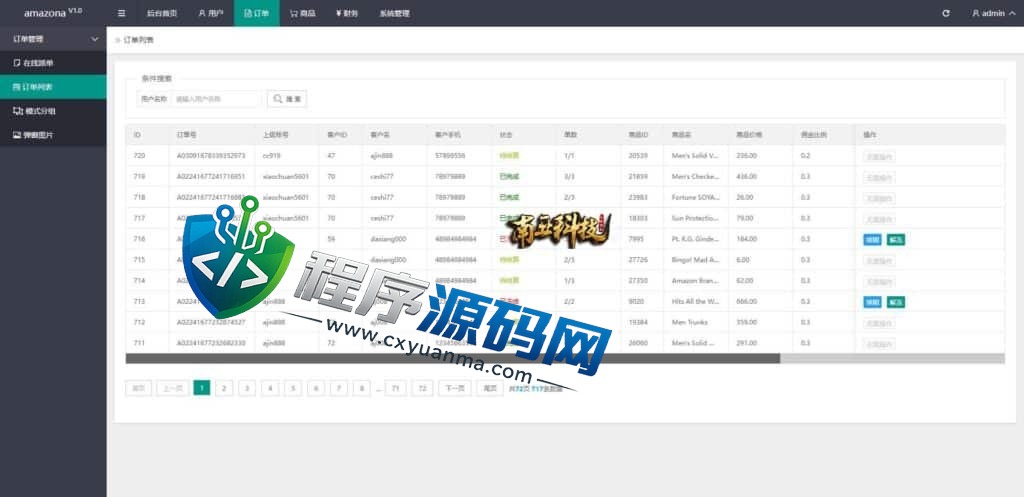
Task: Click order number A02241677232682330
Action: point(211,343)
